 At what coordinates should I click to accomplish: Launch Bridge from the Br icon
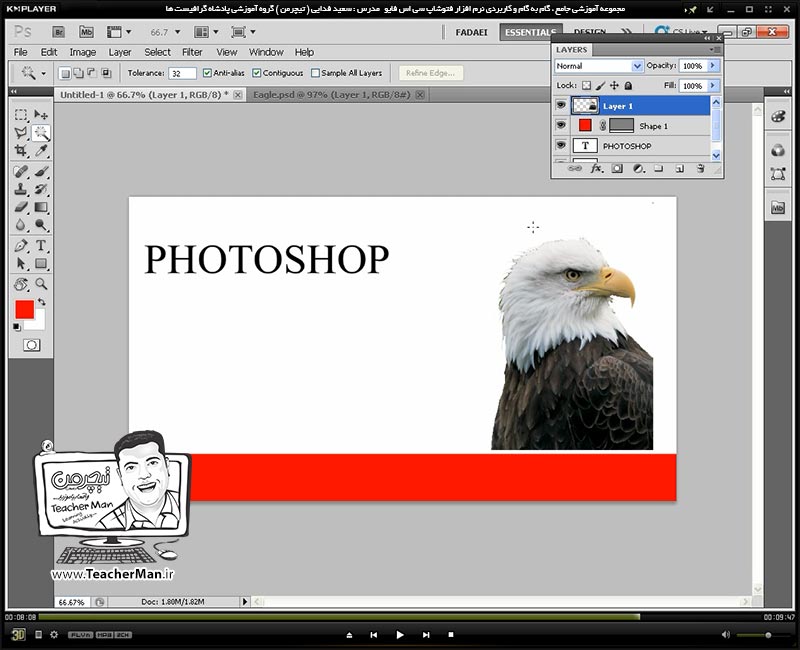(59, 32)
